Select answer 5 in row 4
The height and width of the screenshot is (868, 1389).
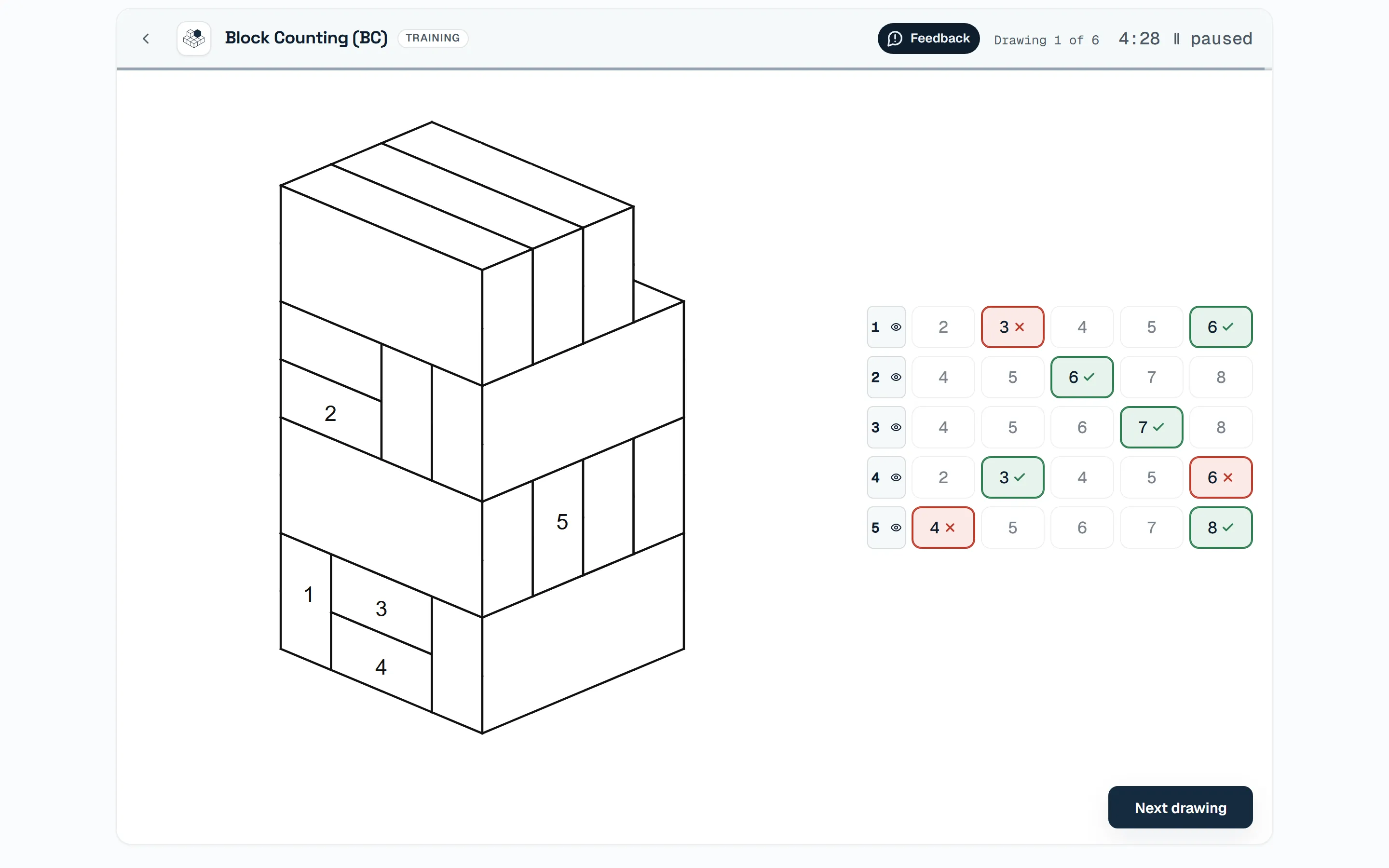pos(1151,477)
